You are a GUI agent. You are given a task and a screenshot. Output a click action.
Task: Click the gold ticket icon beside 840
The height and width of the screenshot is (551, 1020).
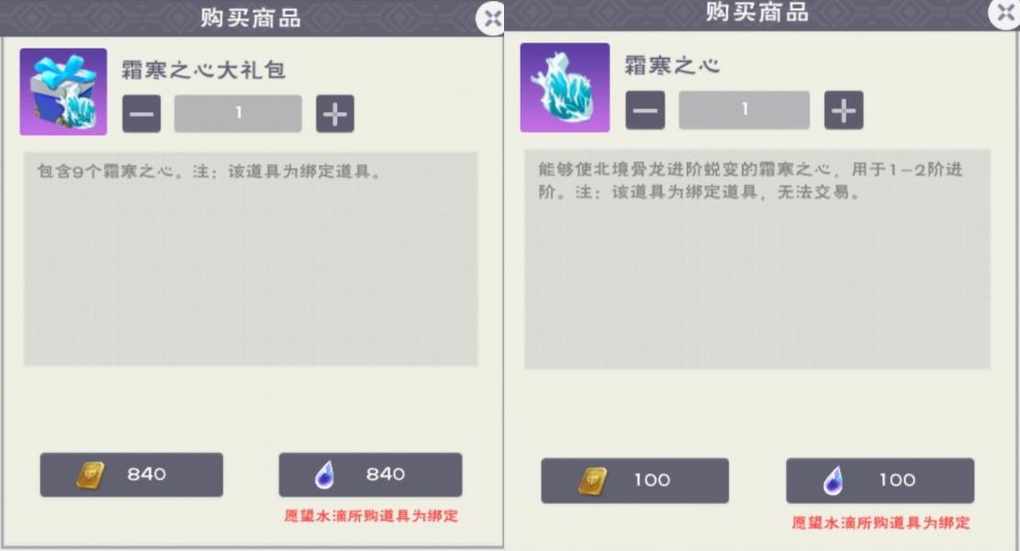[90, 475]
